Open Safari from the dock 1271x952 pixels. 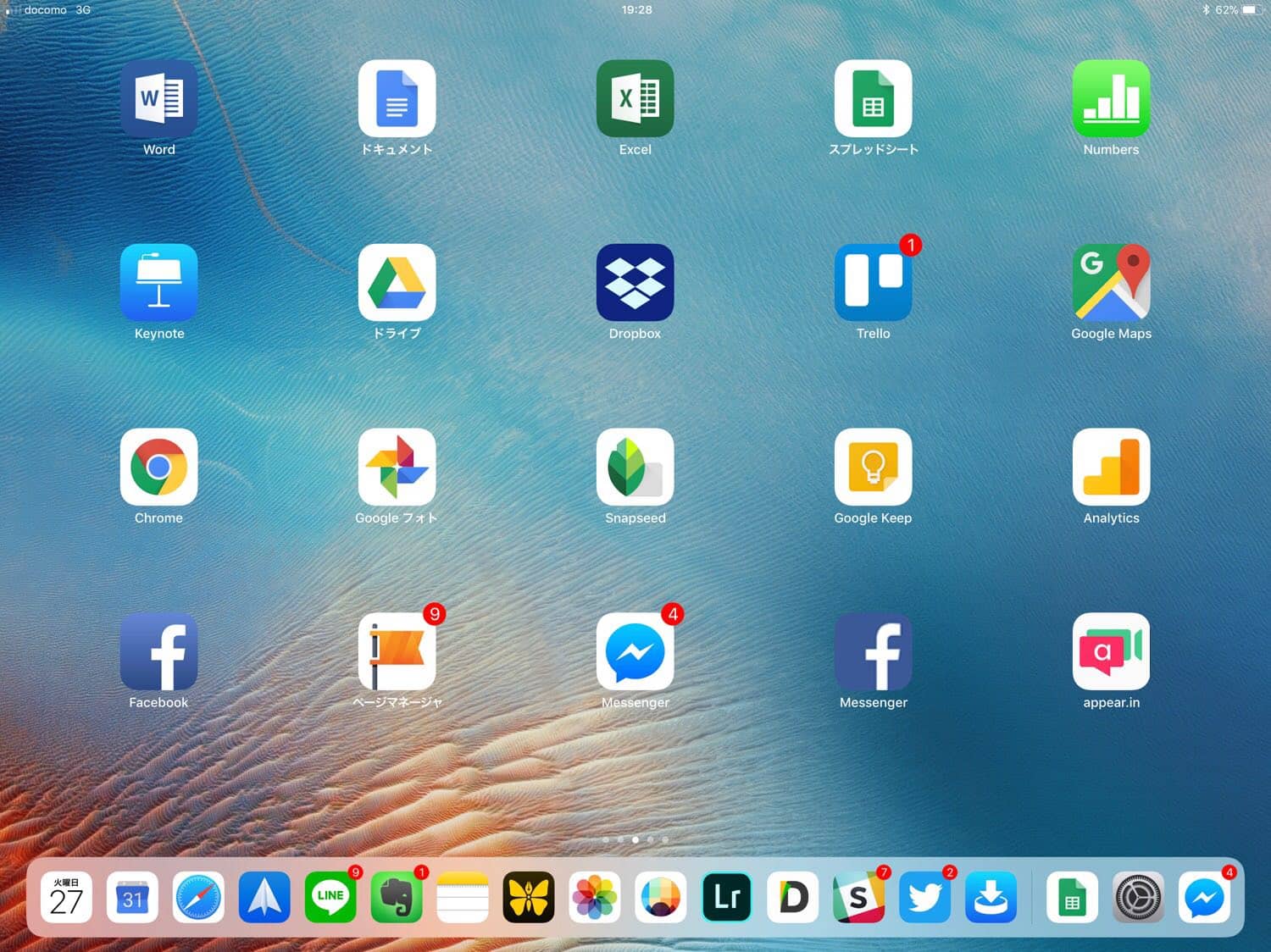[x=198, y=897]
